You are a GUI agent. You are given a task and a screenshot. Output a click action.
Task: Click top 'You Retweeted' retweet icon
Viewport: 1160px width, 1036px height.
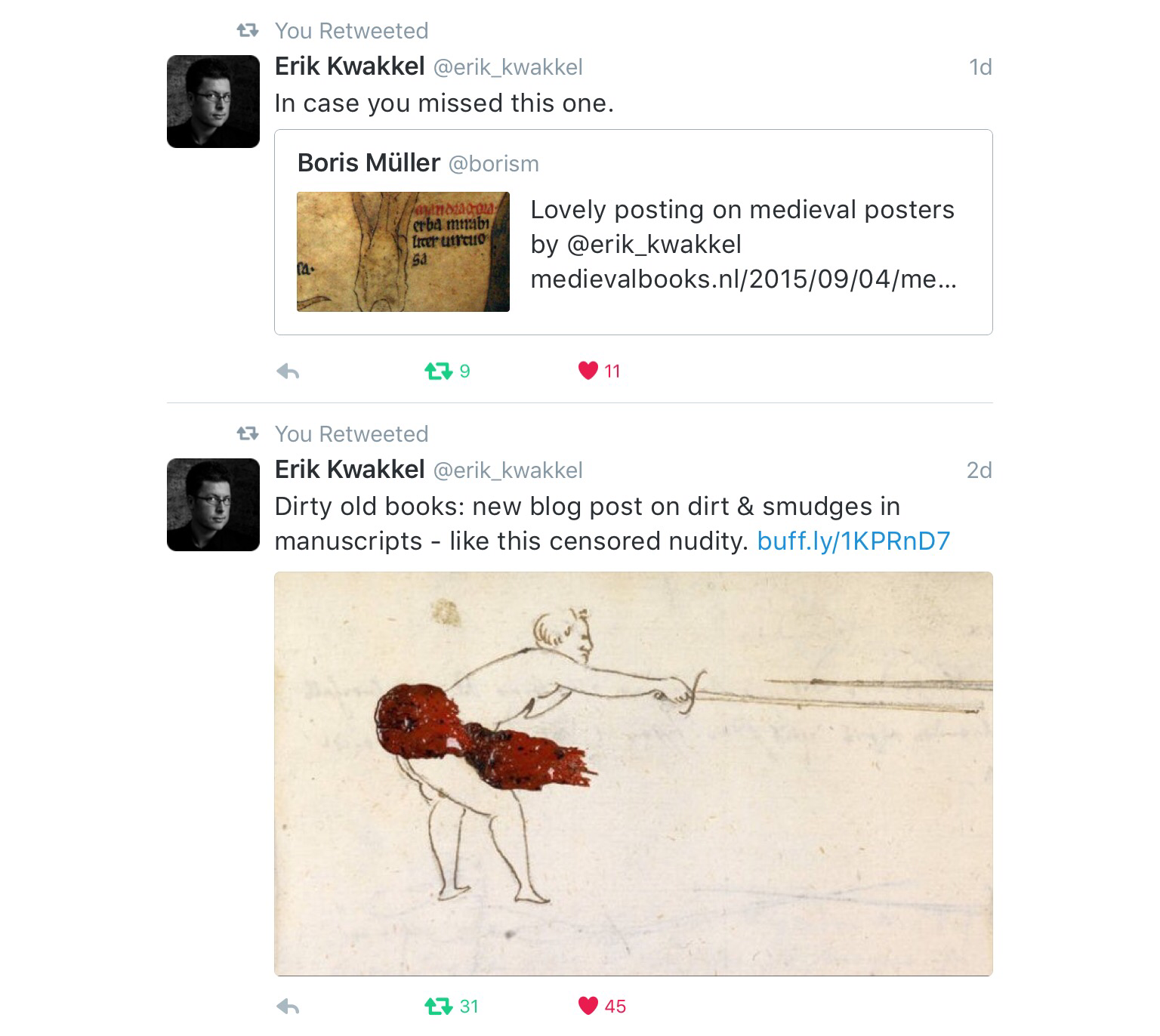click(x=248, y=31)
